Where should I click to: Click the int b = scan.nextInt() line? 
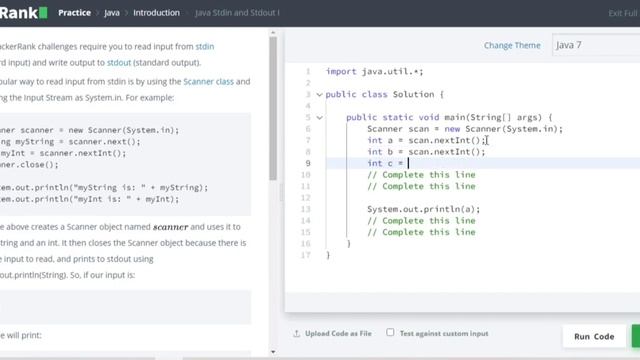(x=426, y=152)
